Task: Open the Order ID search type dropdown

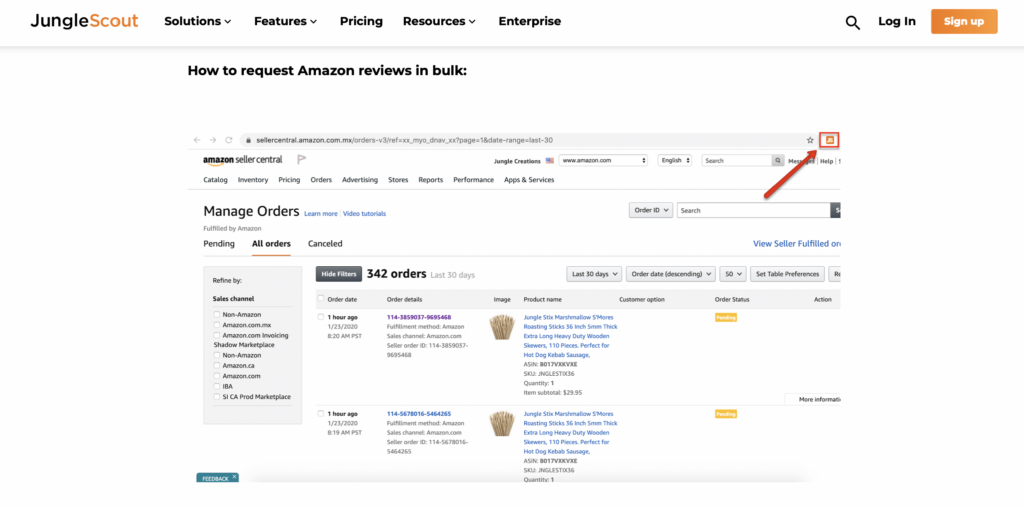Action: tap(650, 210)
